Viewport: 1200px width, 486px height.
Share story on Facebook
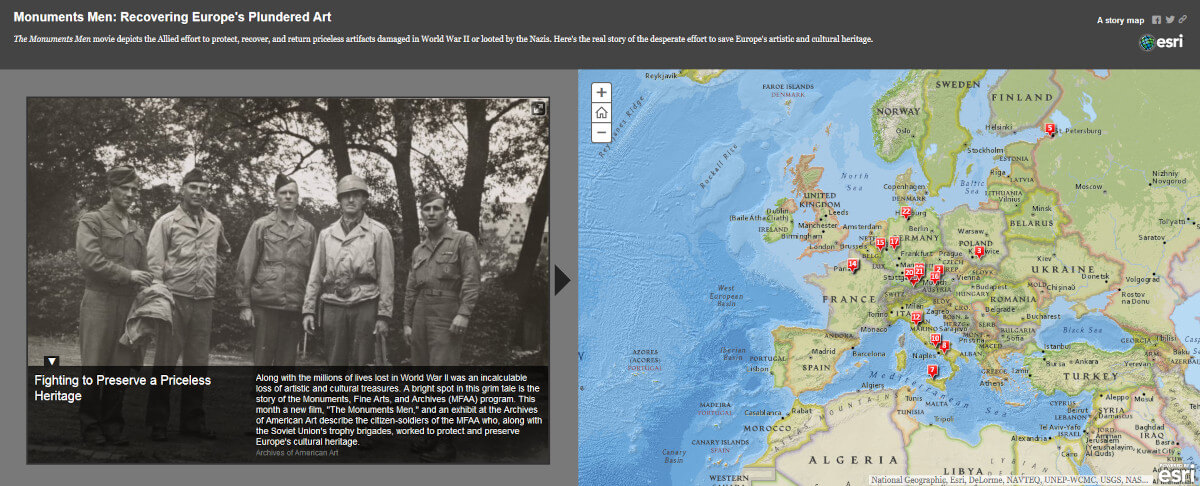[1157, 20]
